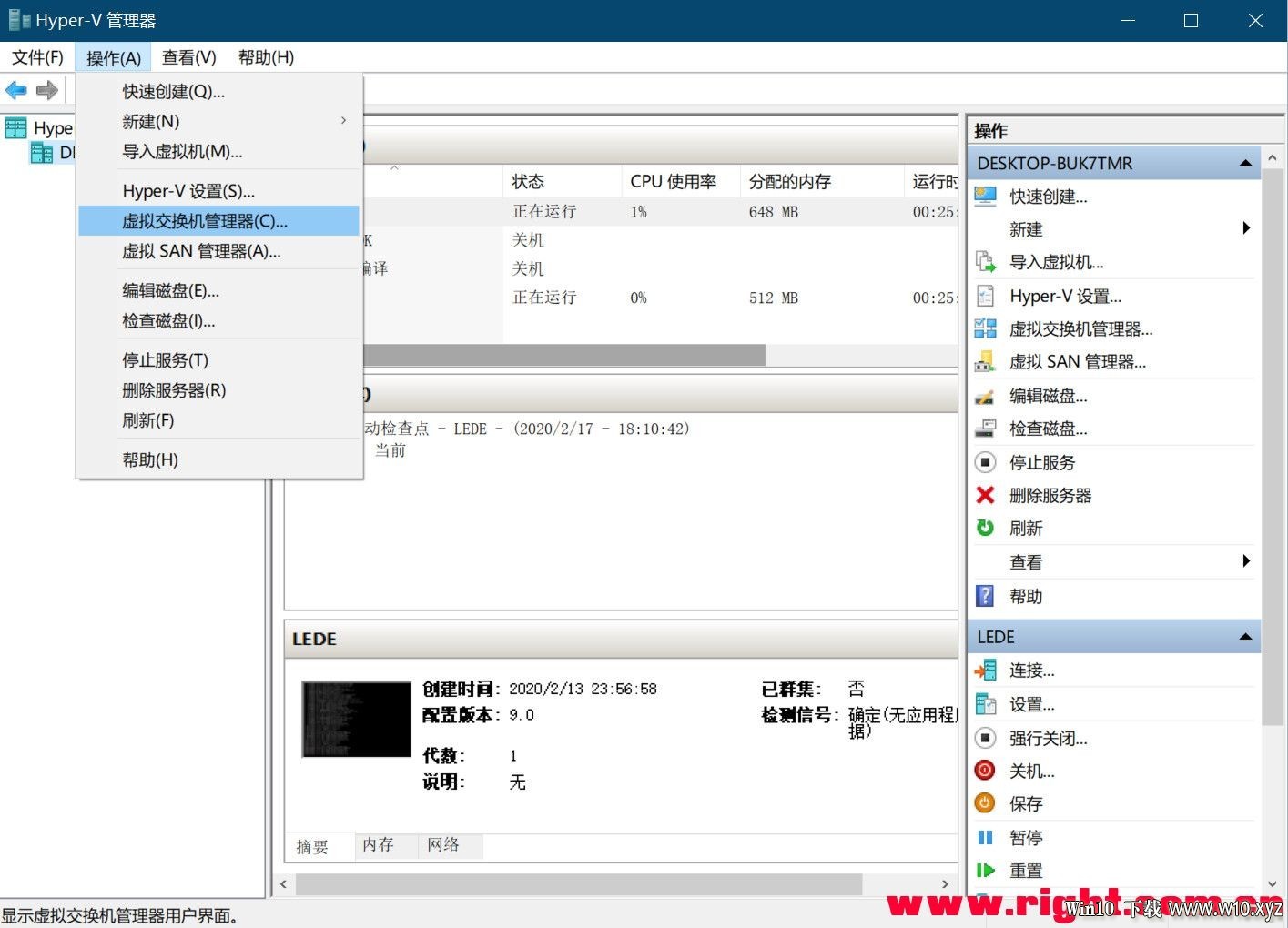
Task: Choose 虚拟交换机管理器(C)... from the menu
Action: click(218, 221)
